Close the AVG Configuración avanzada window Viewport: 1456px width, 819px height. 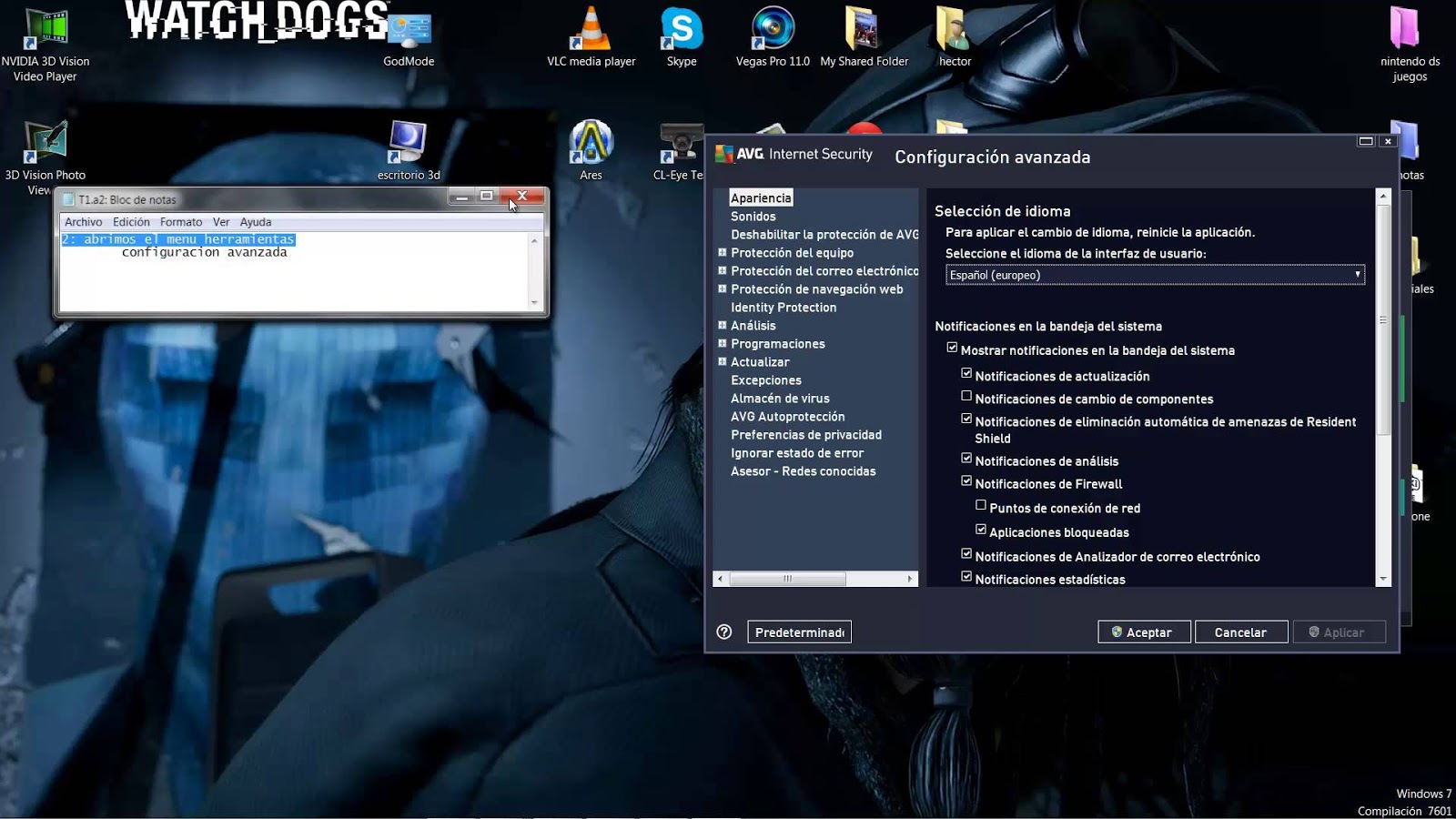[x=1388, y=141]
